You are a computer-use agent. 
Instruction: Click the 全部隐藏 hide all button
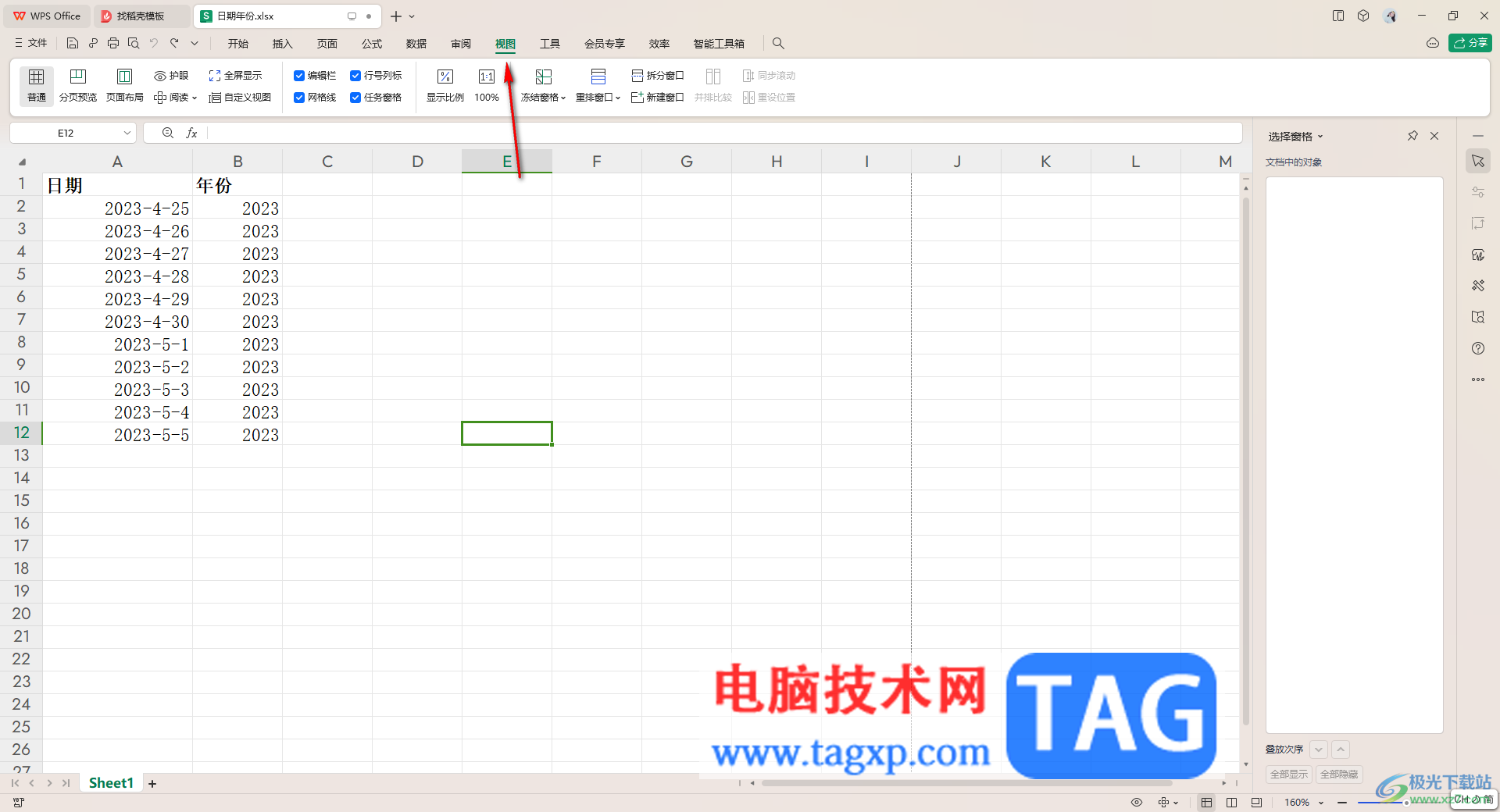(x=1339, y=775)
